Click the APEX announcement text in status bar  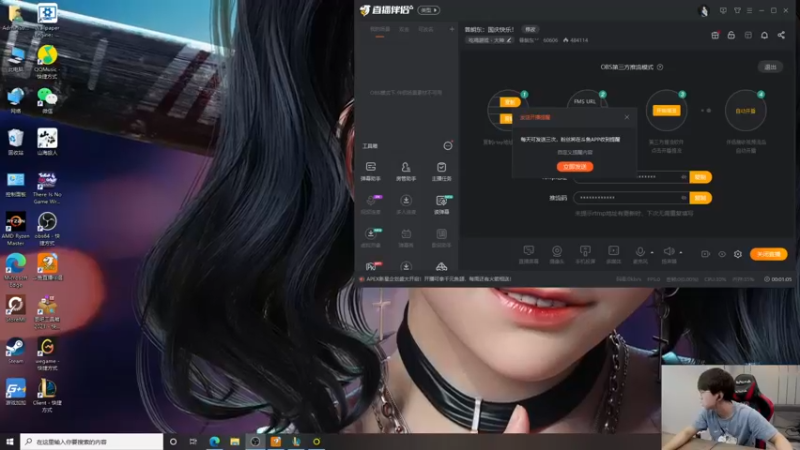438,279
